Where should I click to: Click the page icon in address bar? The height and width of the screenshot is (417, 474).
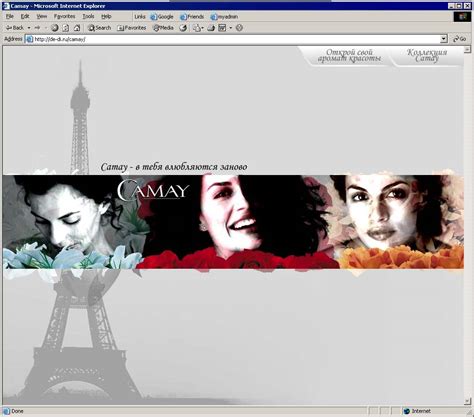[29, 39]
